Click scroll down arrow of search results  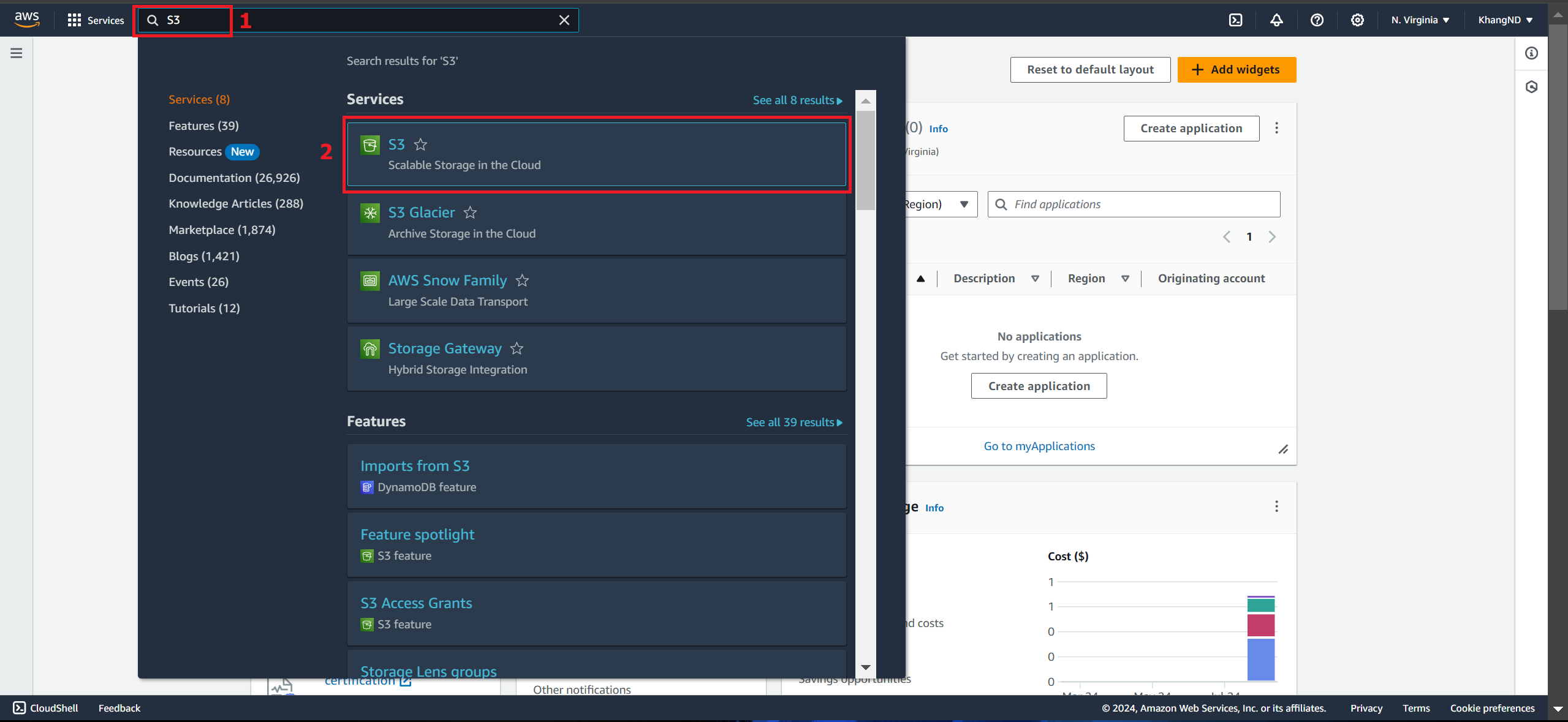point(865,667)
